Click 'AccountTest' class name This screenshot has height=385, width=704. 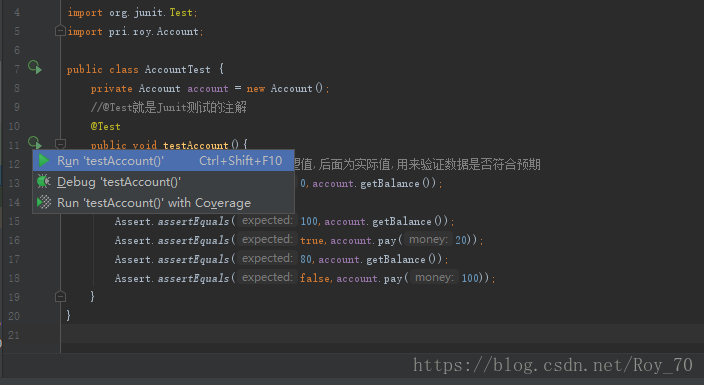(x=177, y=70)
